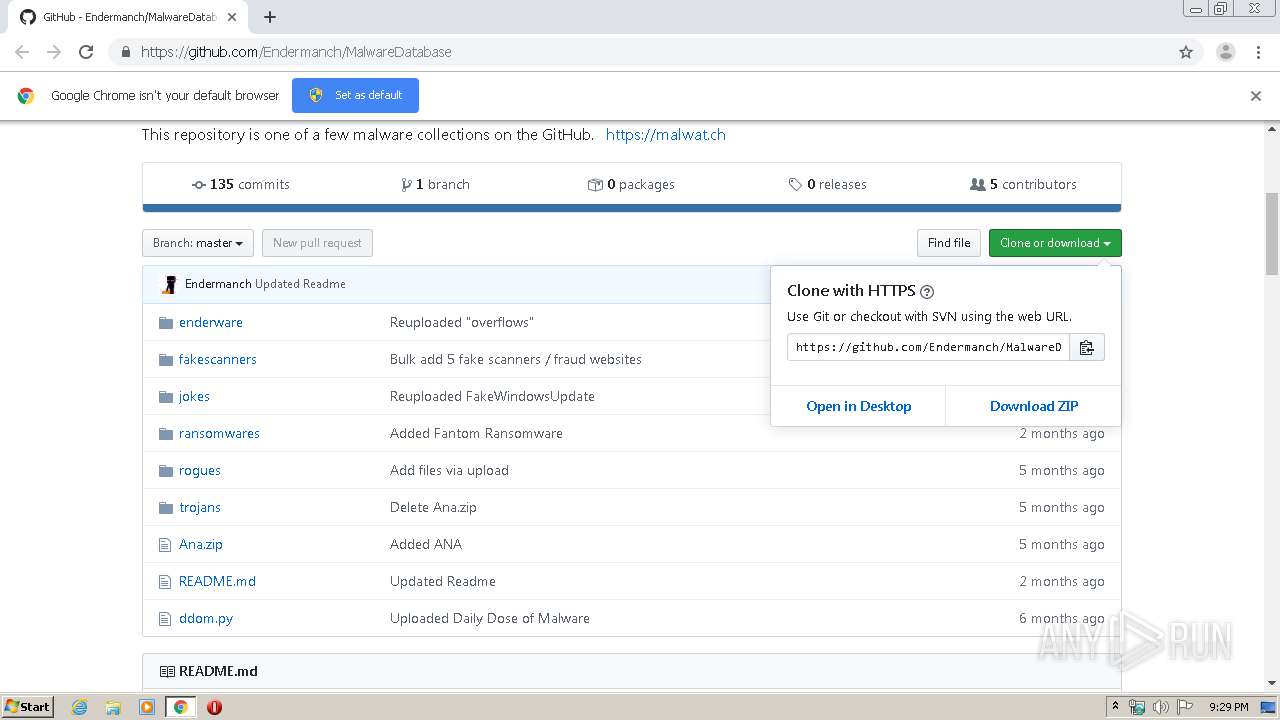Viewport: 1280px width, 720px height.
Task: Open the ransomwares folder
Action: pos(219,433)
